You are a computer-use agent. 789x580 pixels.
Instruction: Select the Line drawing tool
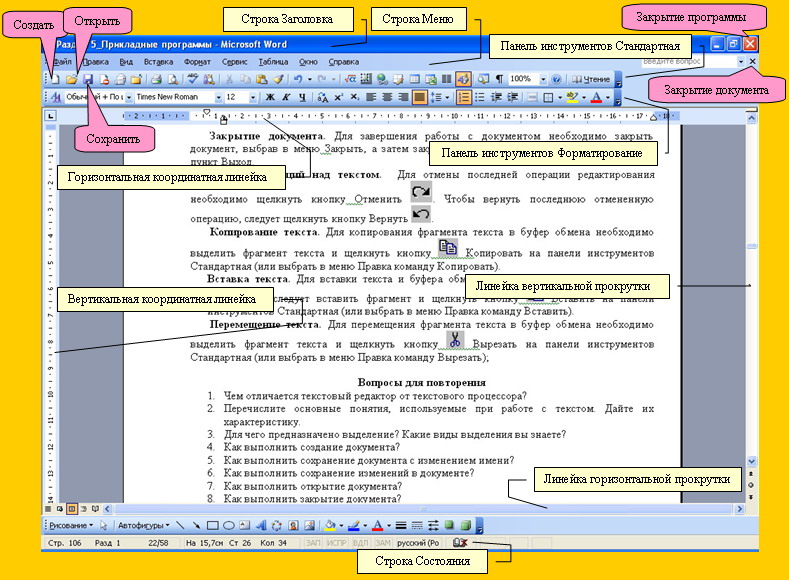click(180, 525)
